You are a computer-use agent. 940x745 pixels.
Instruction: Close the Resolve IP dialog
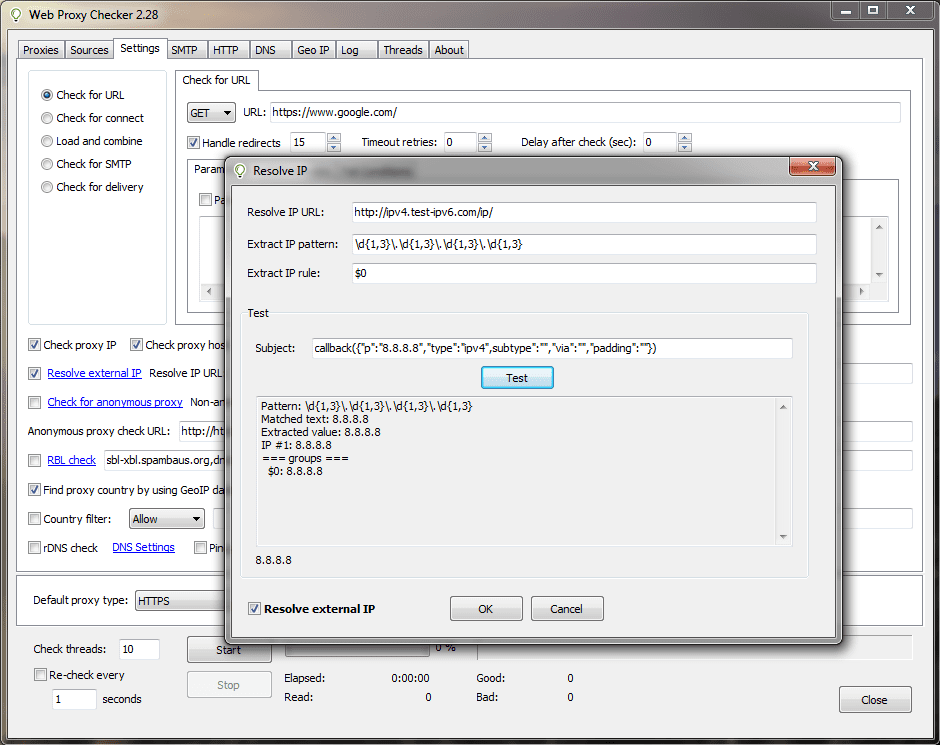pyautogui.click(x=812, y=166)
